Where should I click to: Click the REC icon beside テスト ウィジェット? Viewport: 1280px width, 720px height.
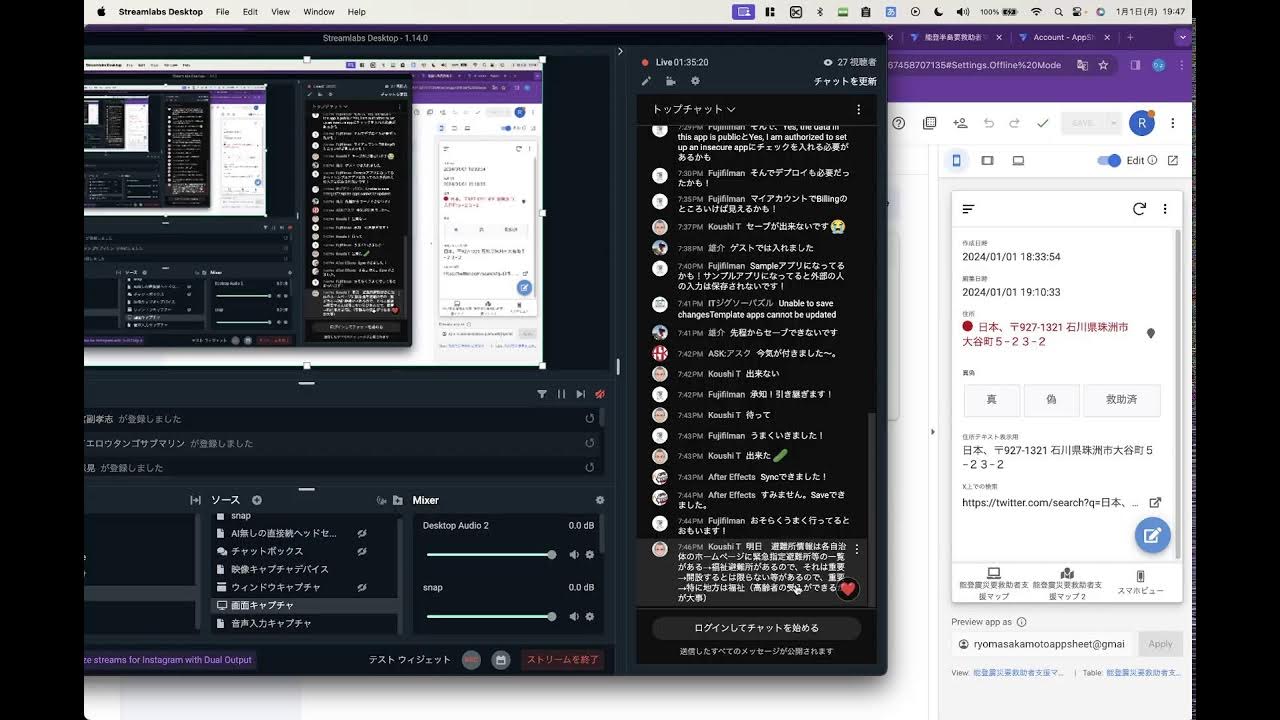tap(470, 660)
